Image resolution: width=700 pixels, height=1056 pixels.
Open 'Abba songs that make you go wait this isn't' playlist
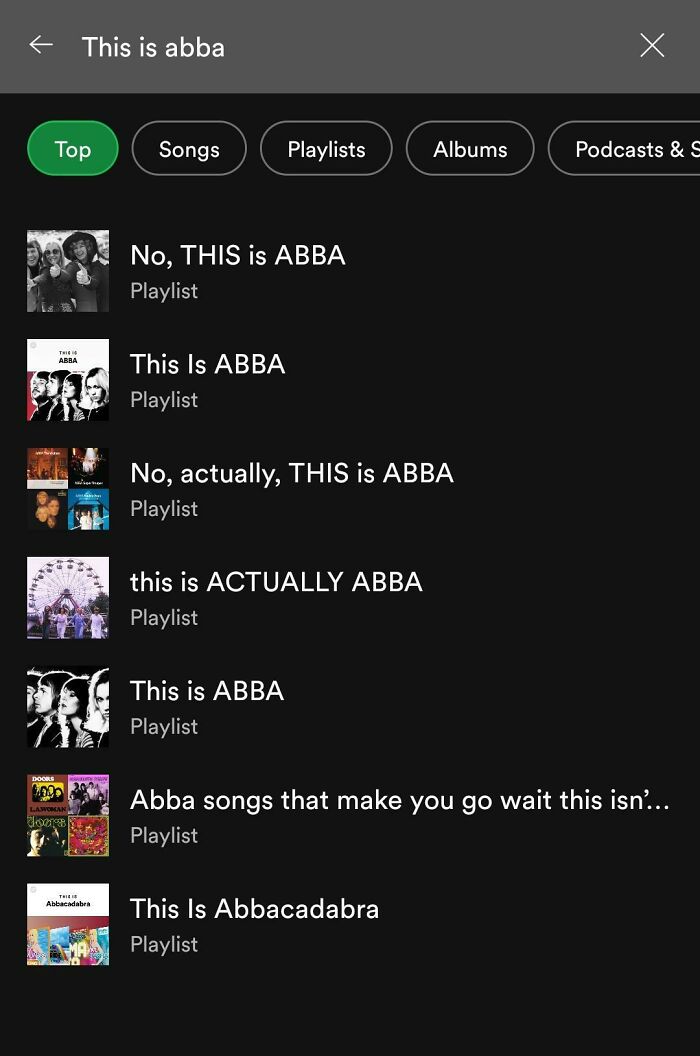click(400, 799)
